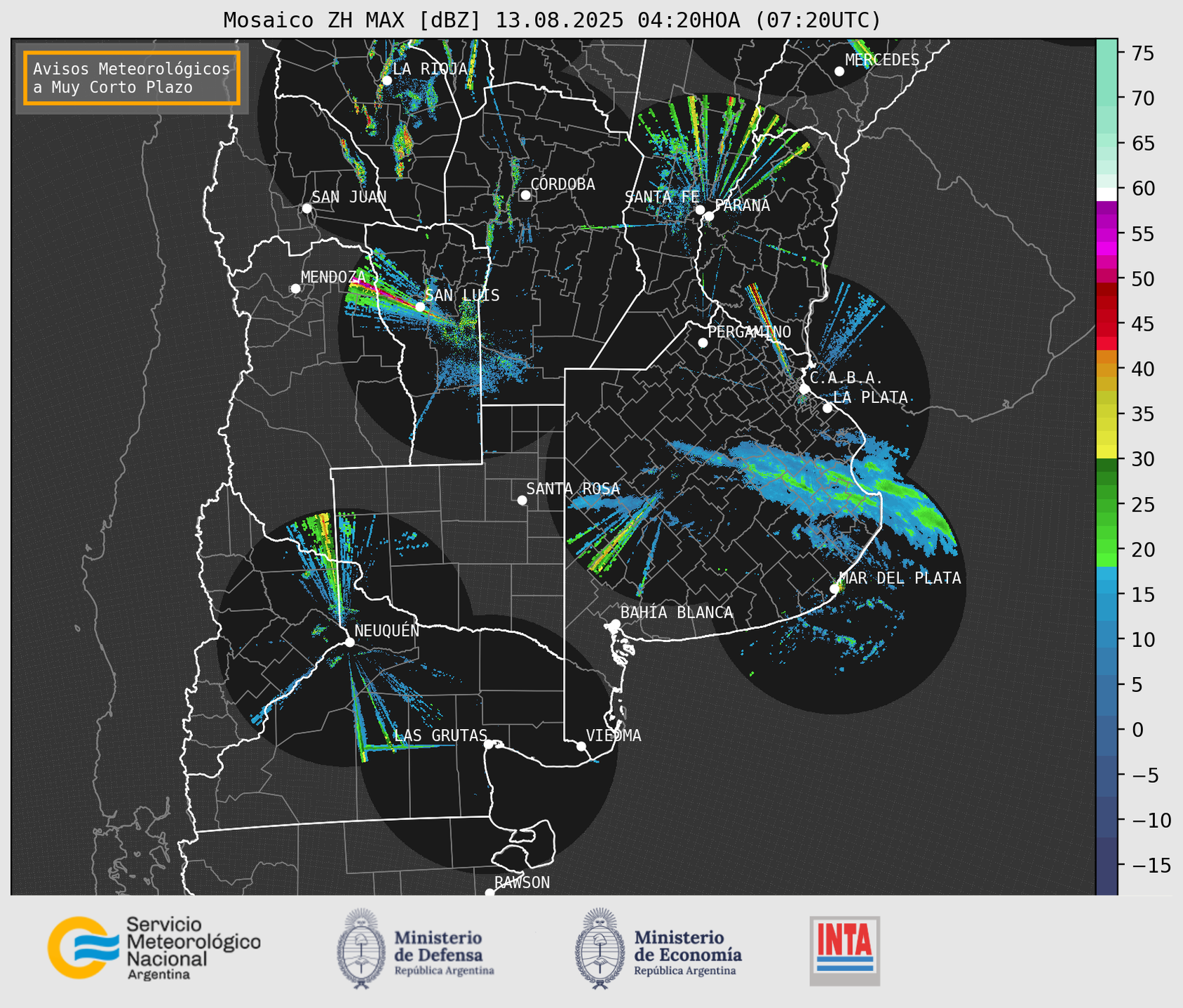Click the Ministerio de Defensa emblem

pyautogui.click(x=361, y=948)
